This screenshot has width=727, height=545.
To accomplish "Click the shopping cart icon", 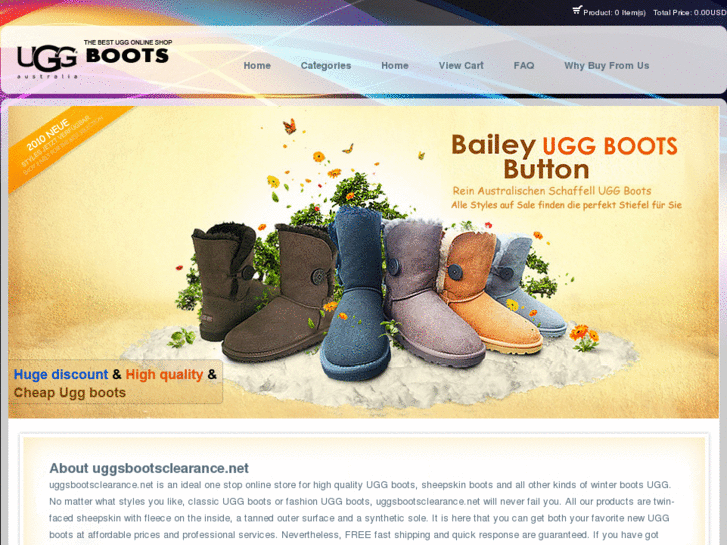I will coord(577,10).
